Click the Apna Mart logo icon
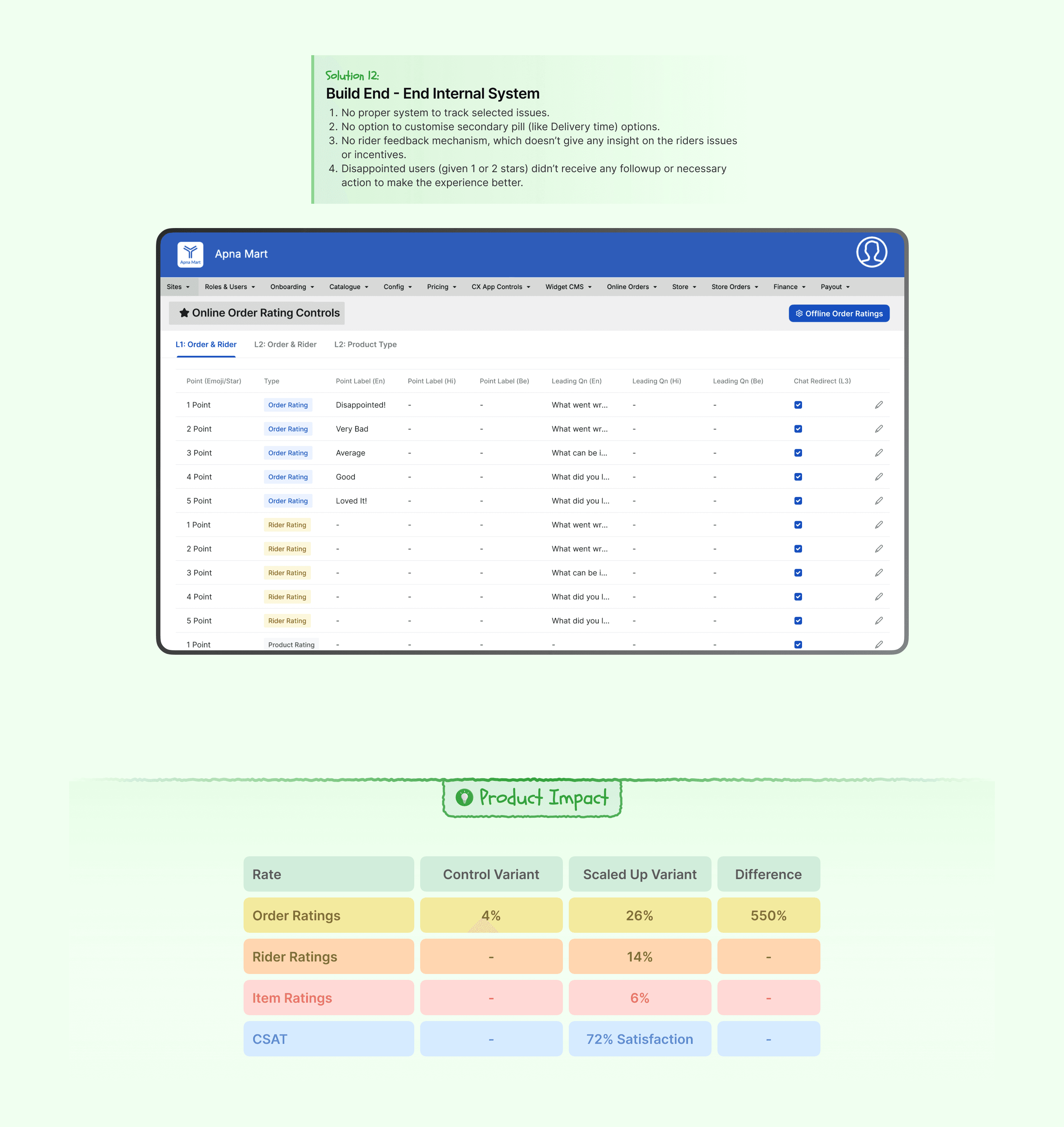 (x=190, y=254)
